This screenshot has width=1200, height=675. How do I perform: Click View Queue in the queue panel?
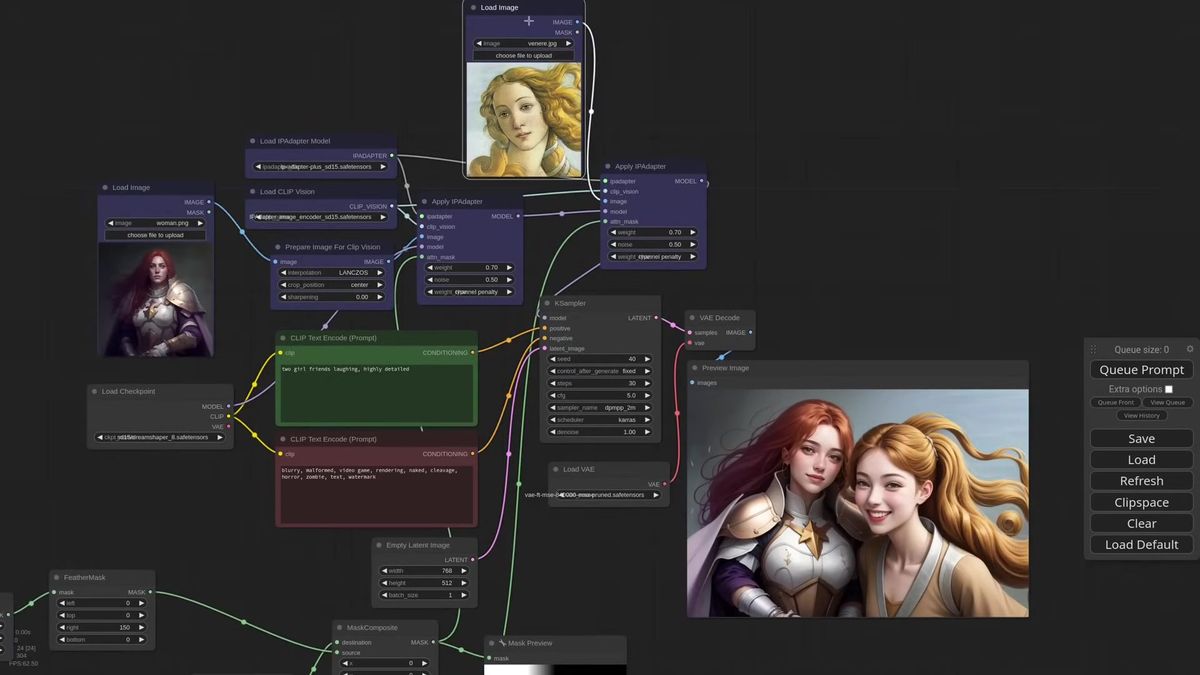[x=1167, y=403]
